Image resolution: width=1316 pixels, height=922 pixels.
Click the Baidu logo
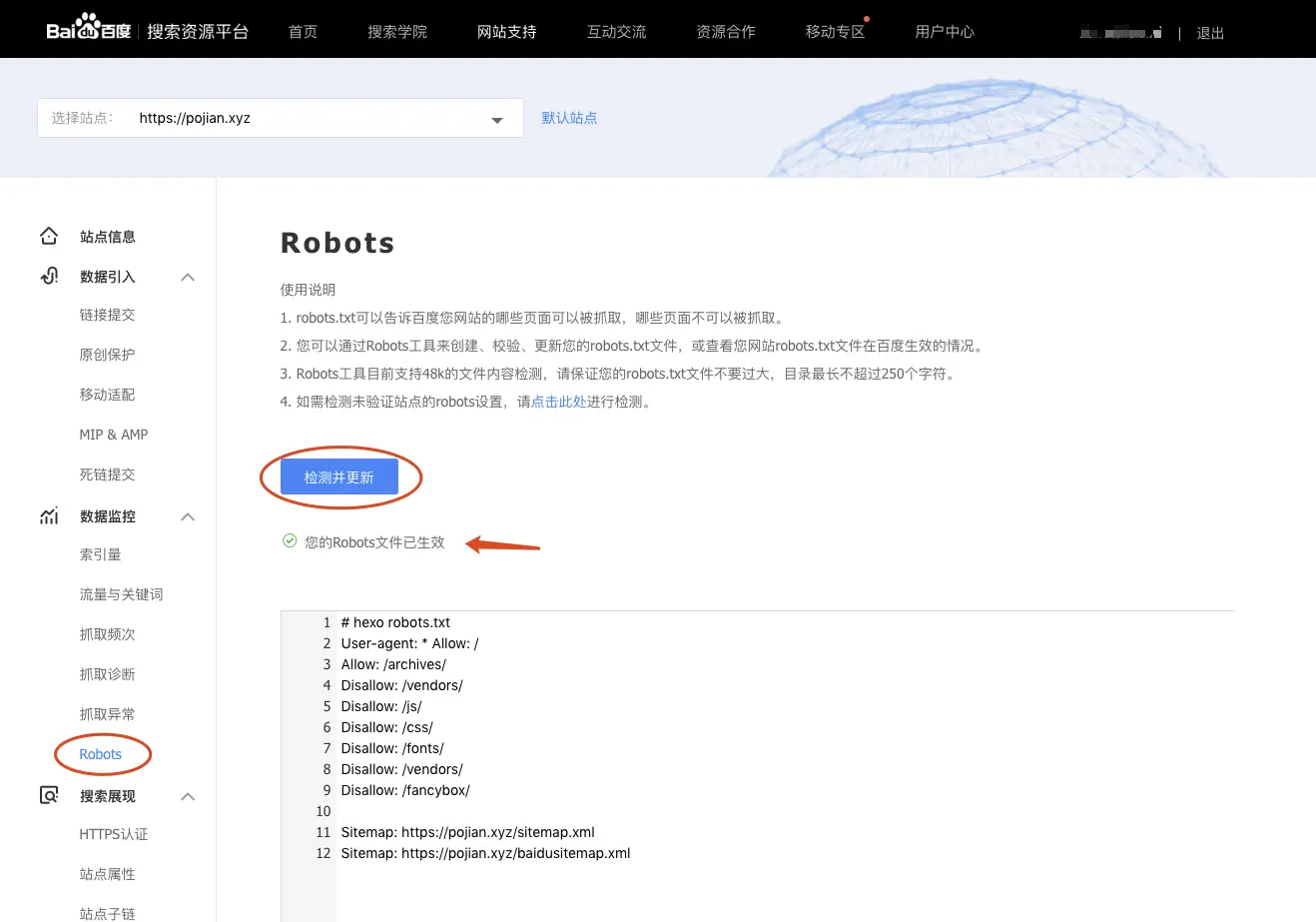pos(89,28)
